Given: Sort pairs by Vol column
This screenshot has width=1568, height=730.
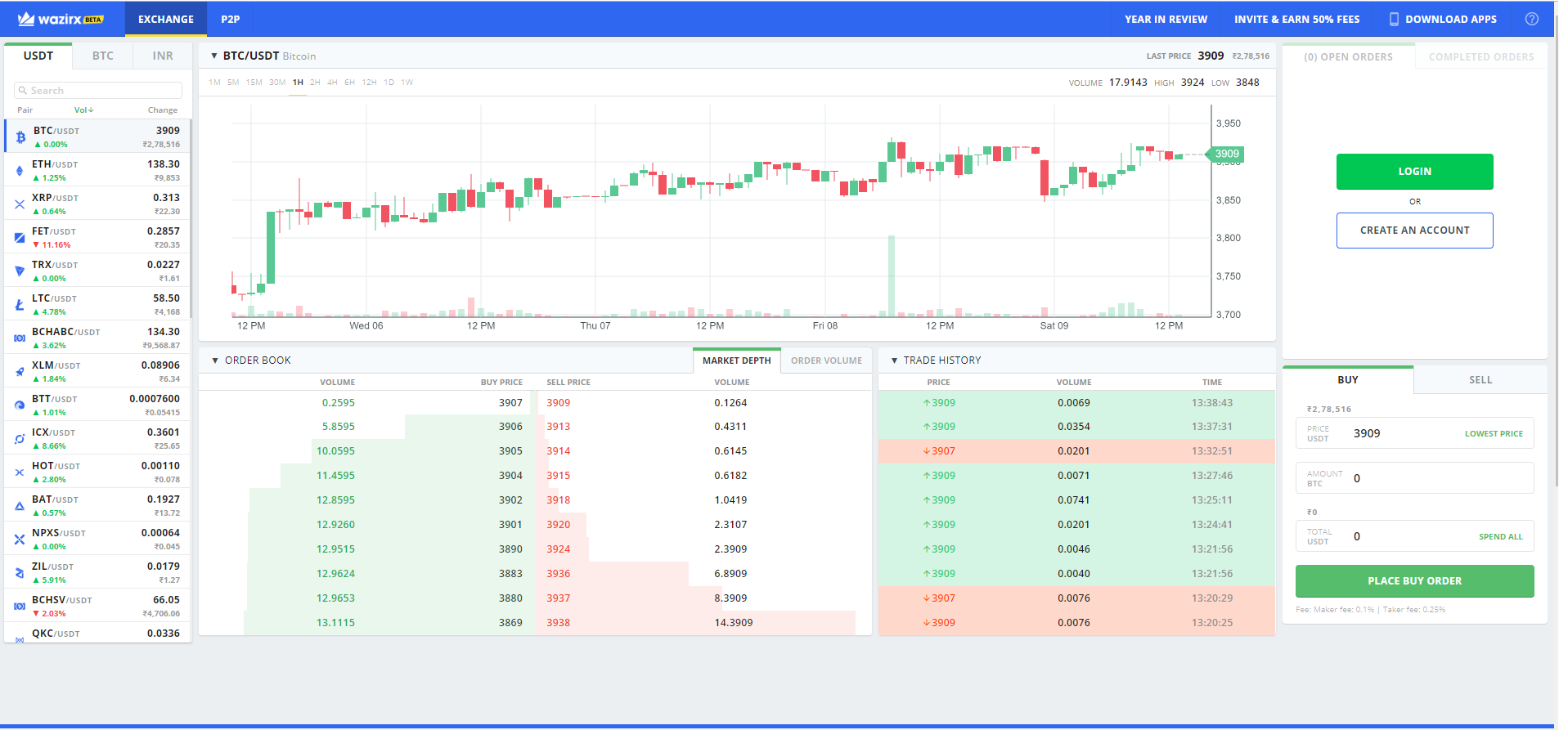Looking at the screenshot, I should click(x=84, y=110).
